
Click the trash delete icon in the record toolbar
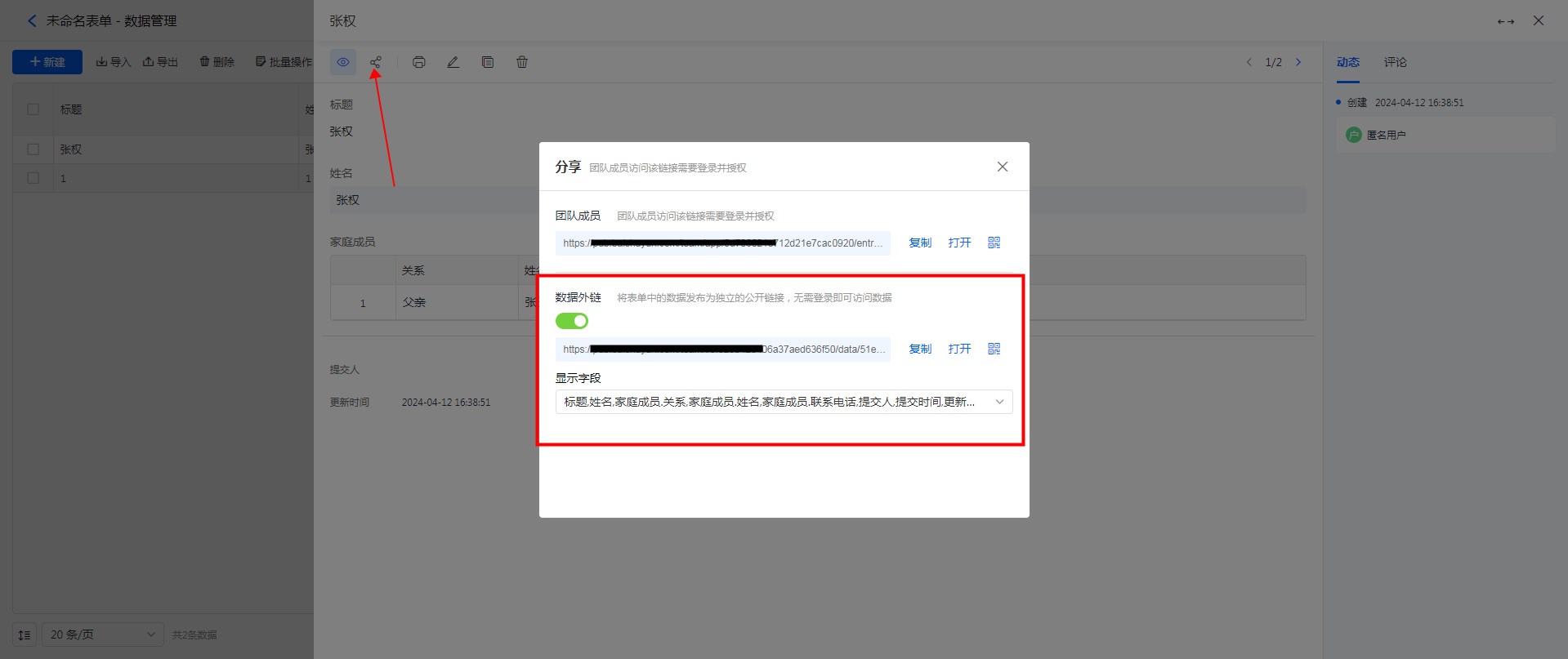522,62
